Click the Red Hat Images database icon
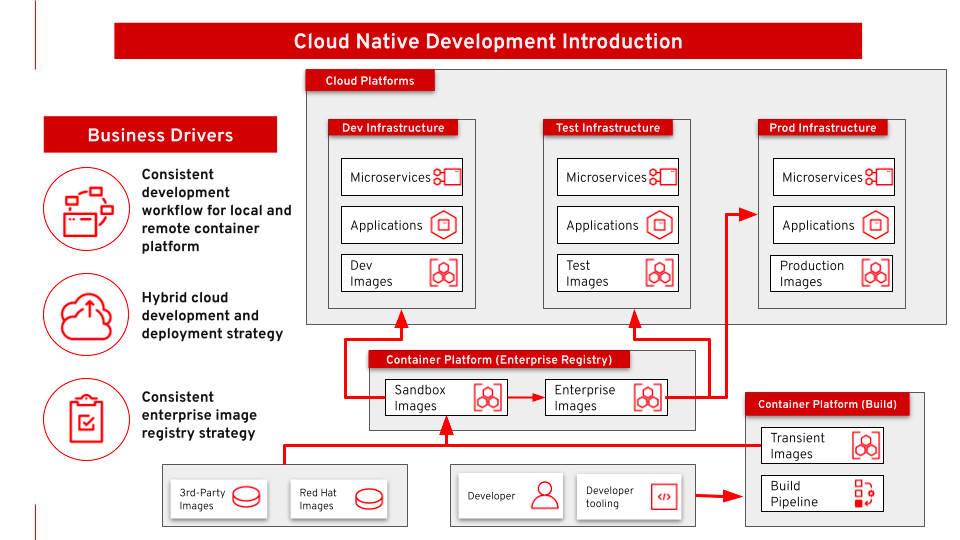The width and height of the screenshot is (960, 540). point(369,498)
